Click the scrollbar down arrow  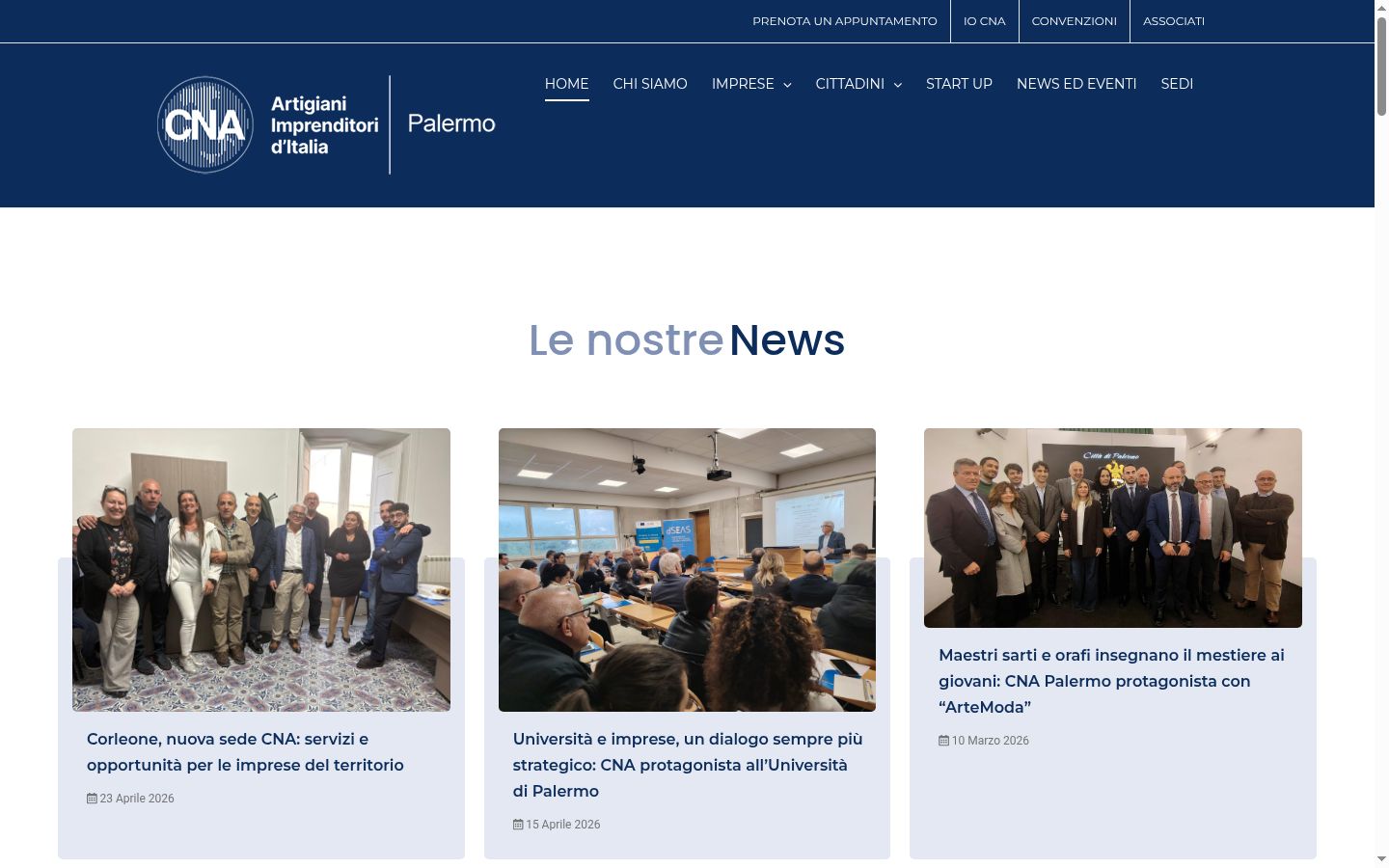click(1381, 858)
